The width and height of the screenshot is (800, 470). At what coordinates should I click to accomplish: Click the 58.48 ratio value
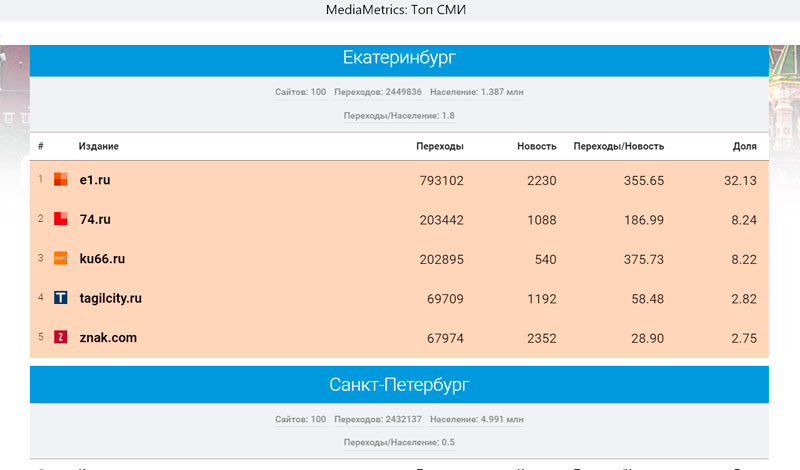click(x=647, y=299)
